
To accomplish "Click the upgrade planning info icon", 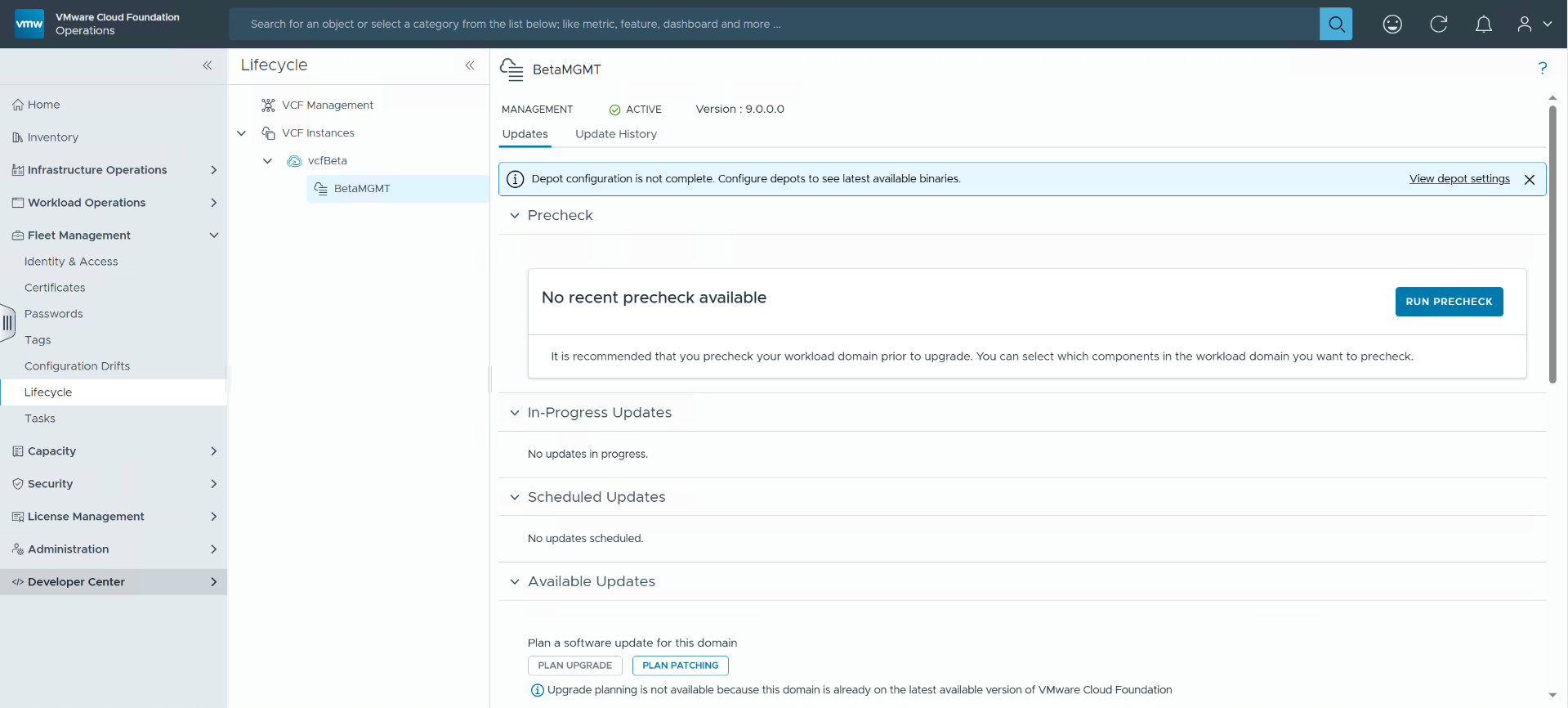I will coord(538,691).
